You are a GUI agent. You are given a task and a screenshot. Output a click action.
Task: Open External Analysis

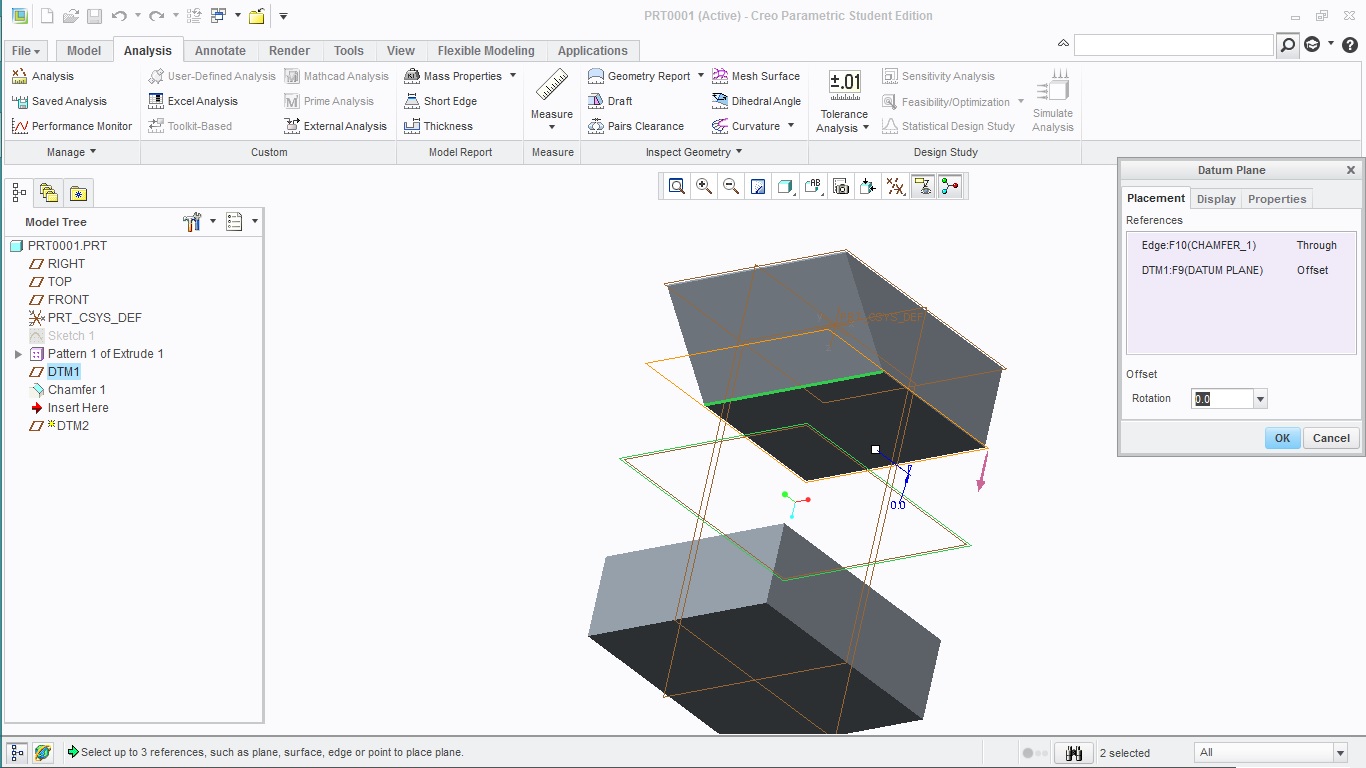point(335,126)
